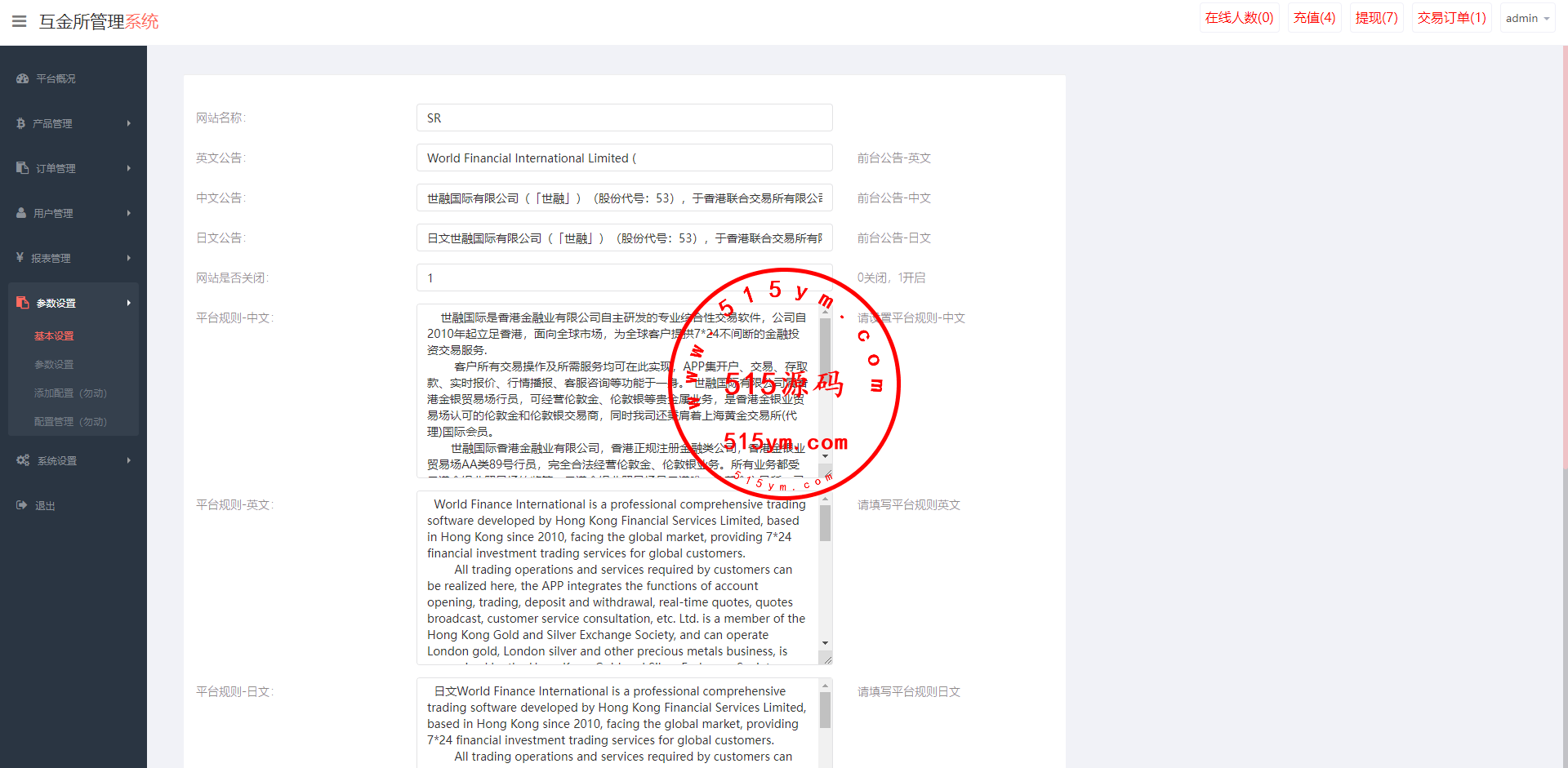Click the order icon beside 订单管理

pos(22,168)
